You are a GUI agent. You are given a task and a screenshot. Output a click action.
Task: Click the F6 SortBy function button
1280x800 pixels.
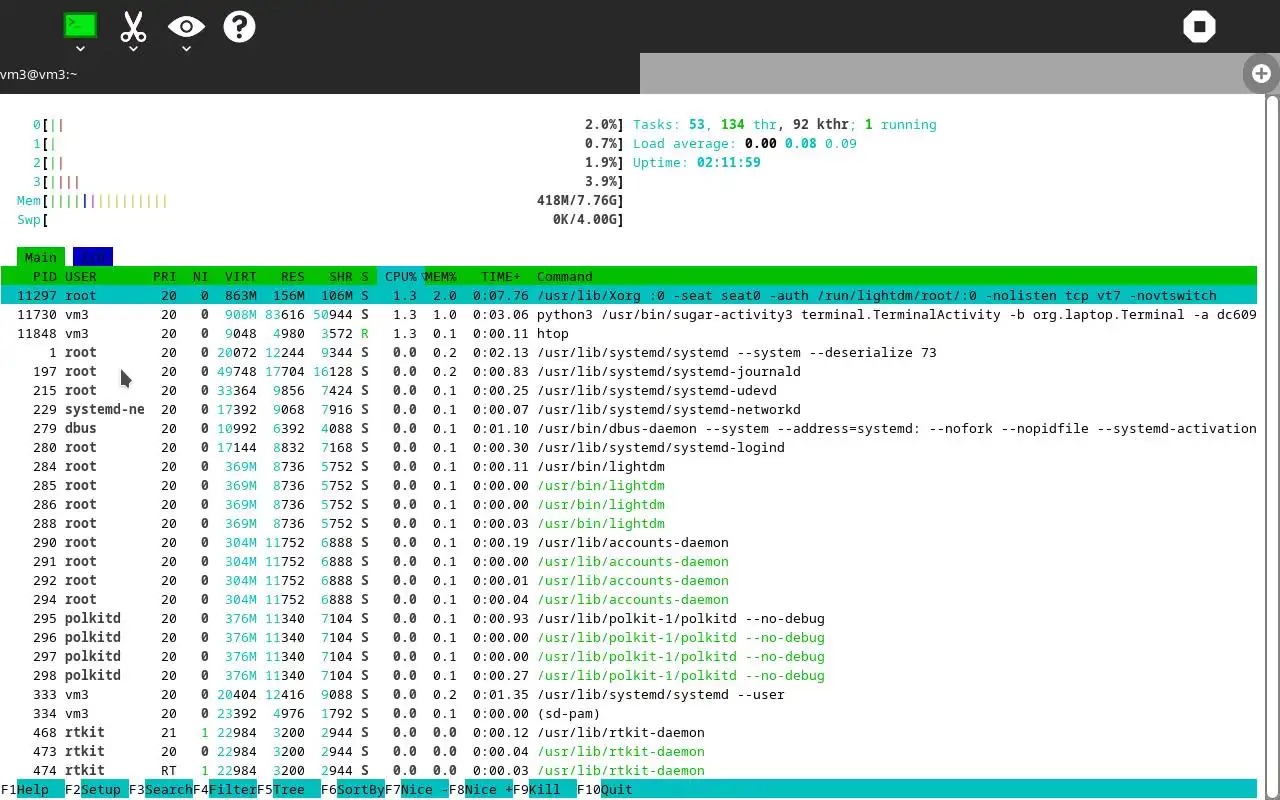click(353, 789)
